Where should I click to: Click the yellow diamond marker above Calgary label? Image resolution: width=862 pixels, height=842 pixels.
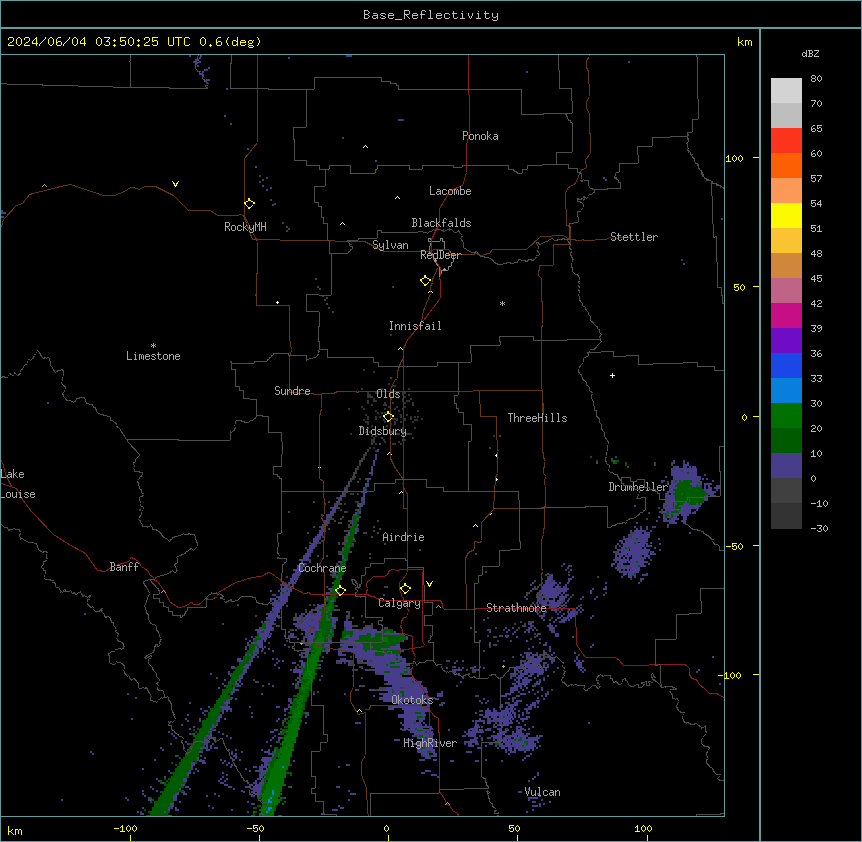(x=405, y=589)
